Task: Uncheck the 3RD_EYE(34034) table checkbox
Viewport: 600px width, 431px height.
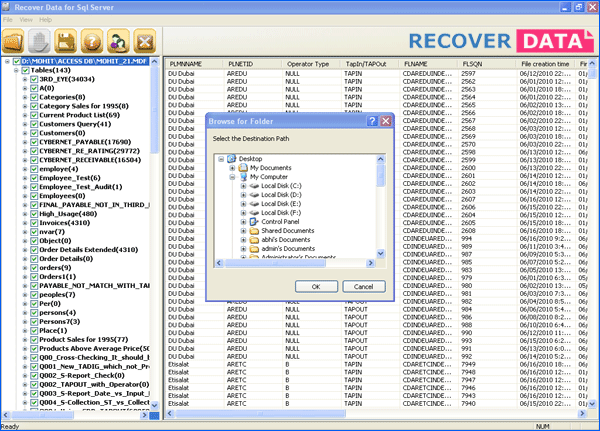Action: pos(34,79)
